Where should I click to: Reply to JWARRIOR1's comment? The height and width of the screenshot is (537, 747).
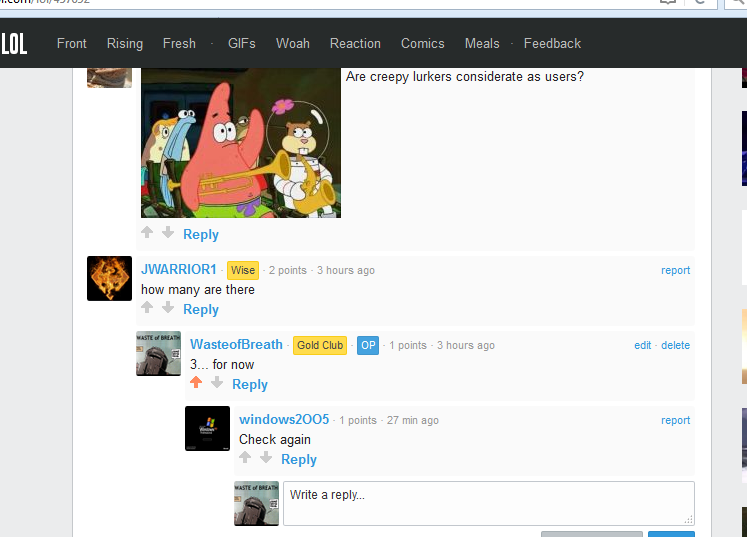pyautogui.click(x=201, y=309)
